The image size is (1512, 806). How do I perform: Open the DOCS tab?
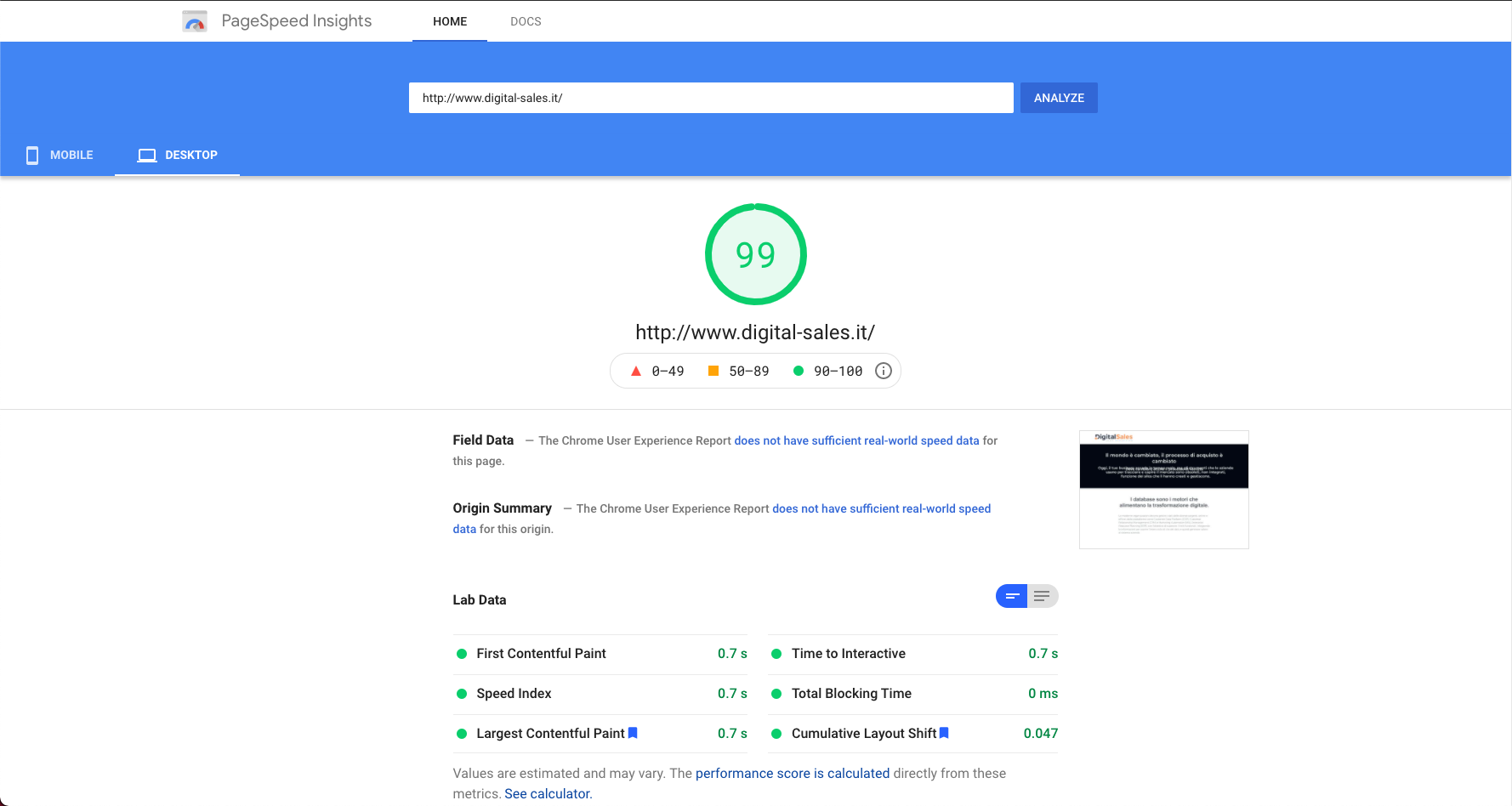[x=526, y=21]
